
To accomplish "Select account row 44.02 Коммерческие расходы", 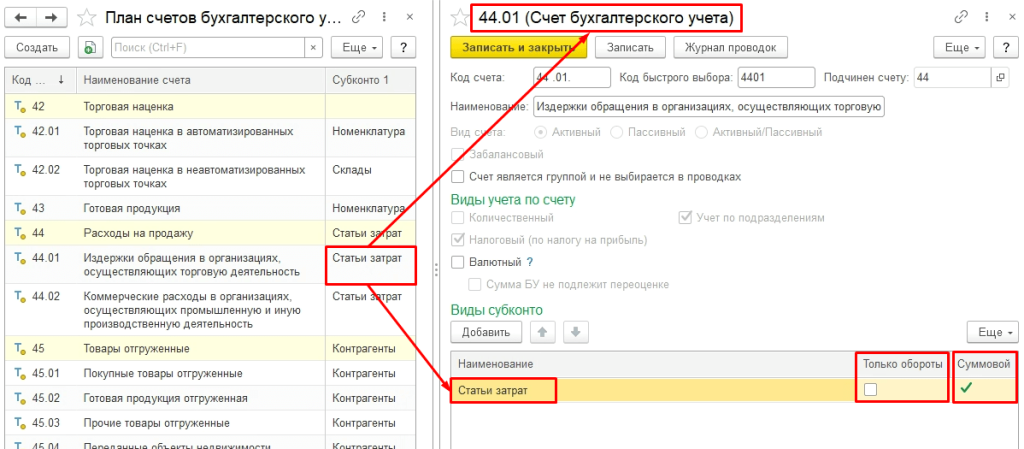I will (210, 310).
